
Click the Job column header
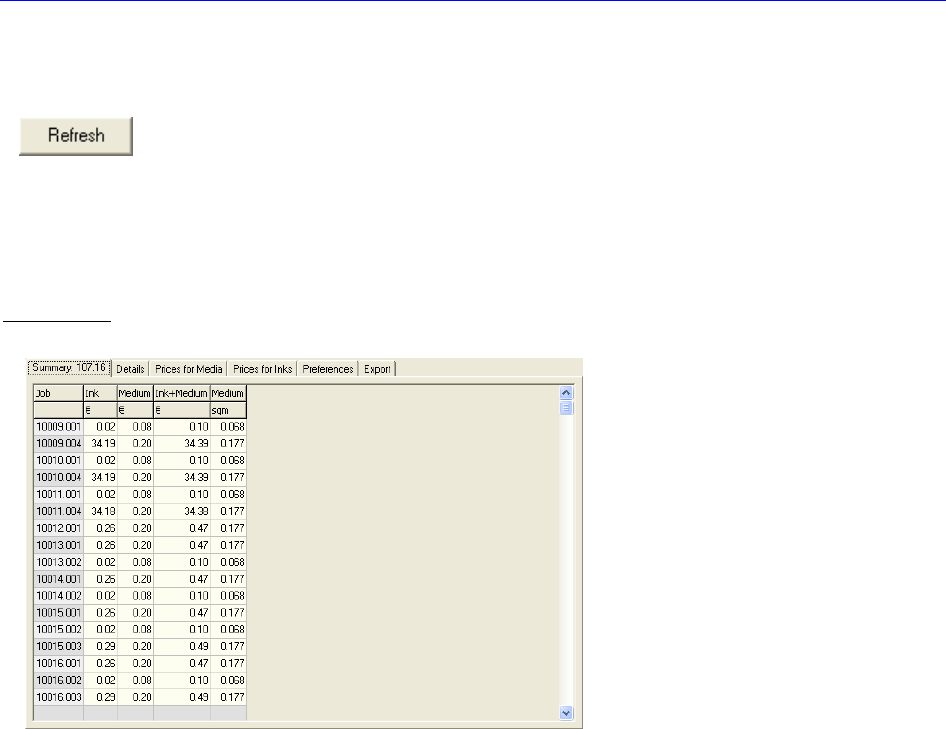coord(58,393)
